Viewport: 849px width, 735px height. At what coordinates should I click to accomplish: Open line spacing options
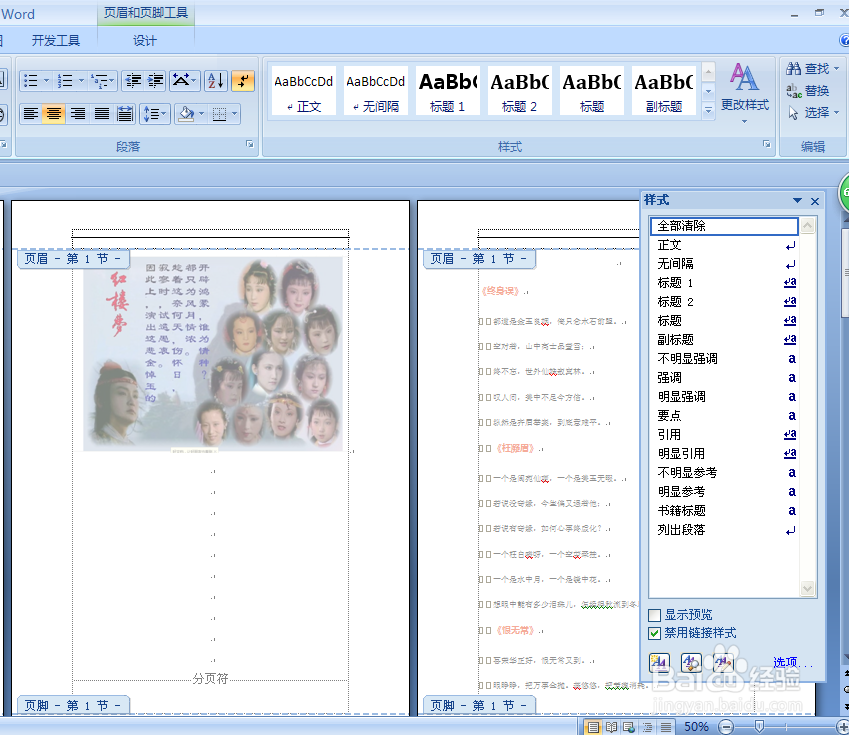(154, 114)
